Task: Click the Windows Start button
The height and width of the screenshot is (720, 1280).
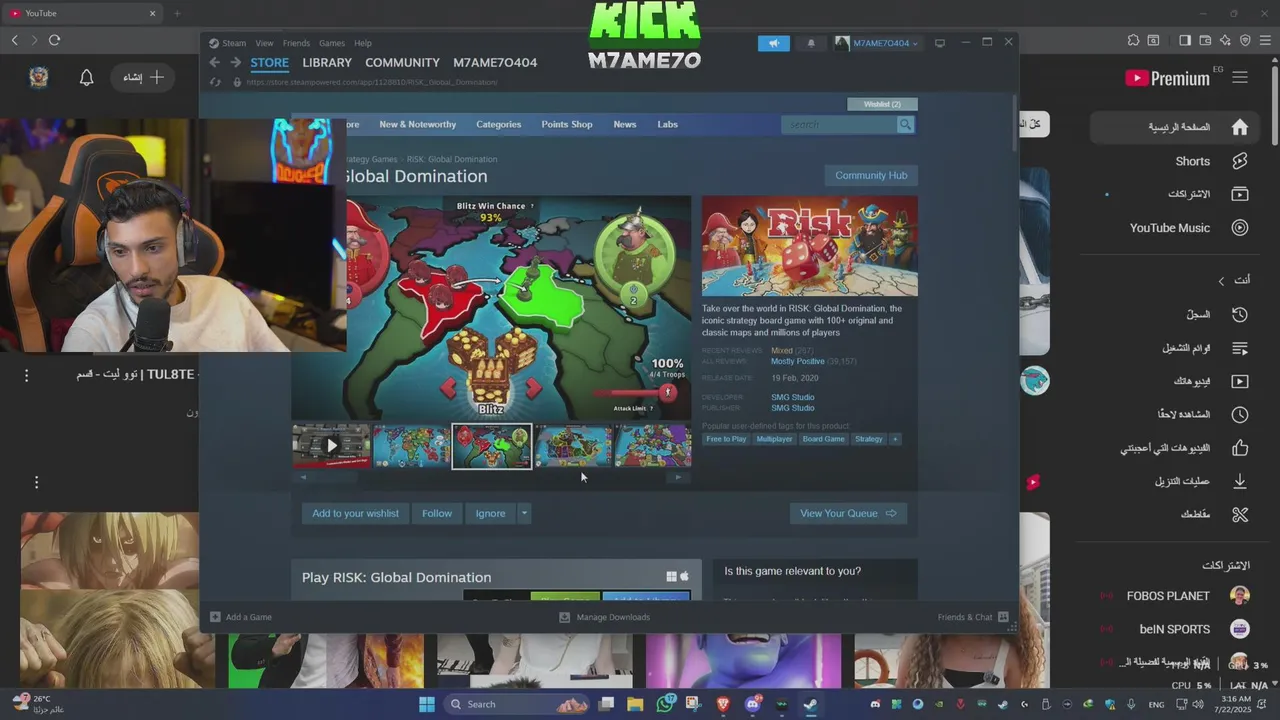Action: tap(427, 704)
